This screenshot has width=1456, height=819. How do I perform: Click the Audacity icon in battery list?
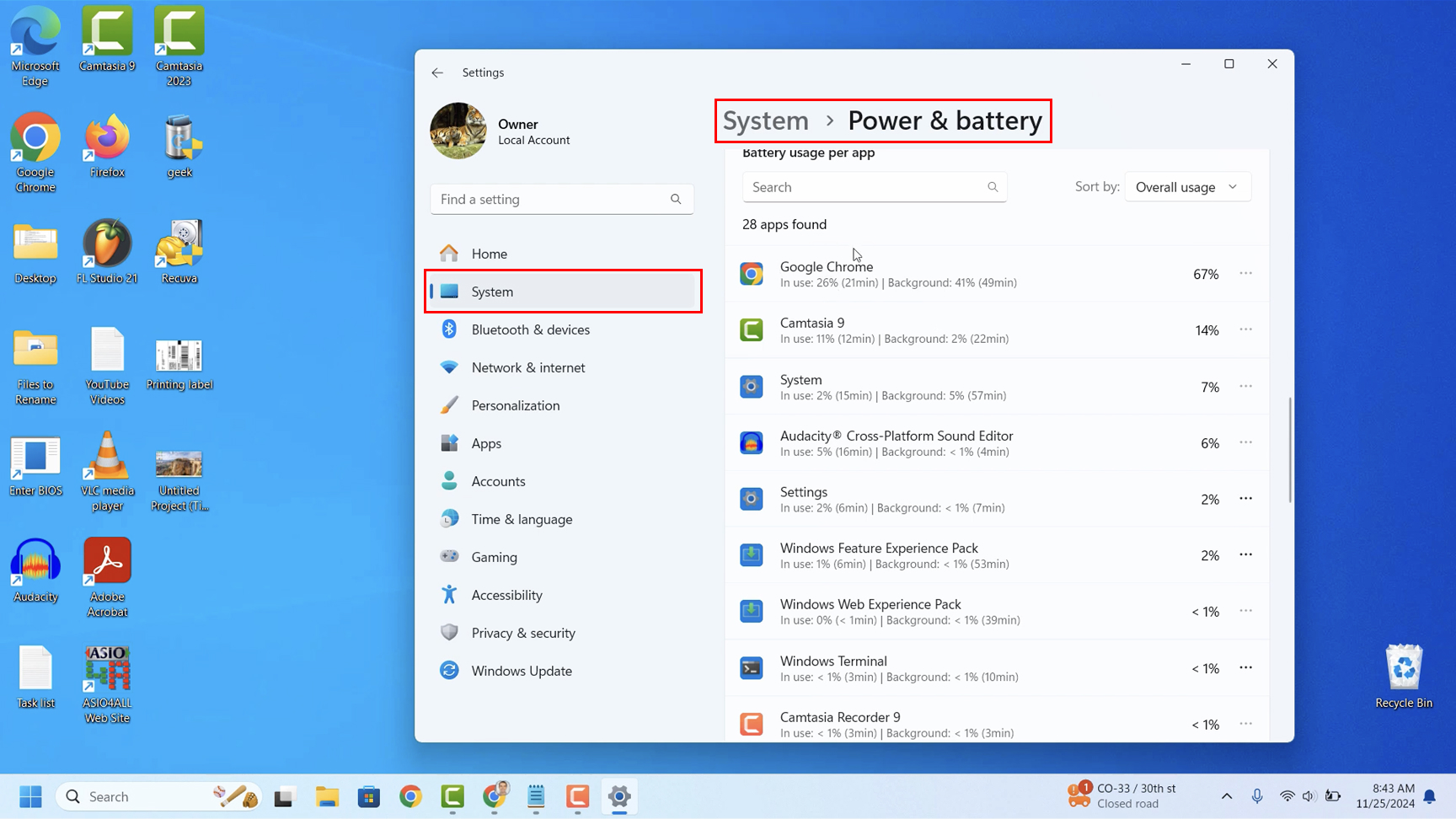tap(751, 443)
